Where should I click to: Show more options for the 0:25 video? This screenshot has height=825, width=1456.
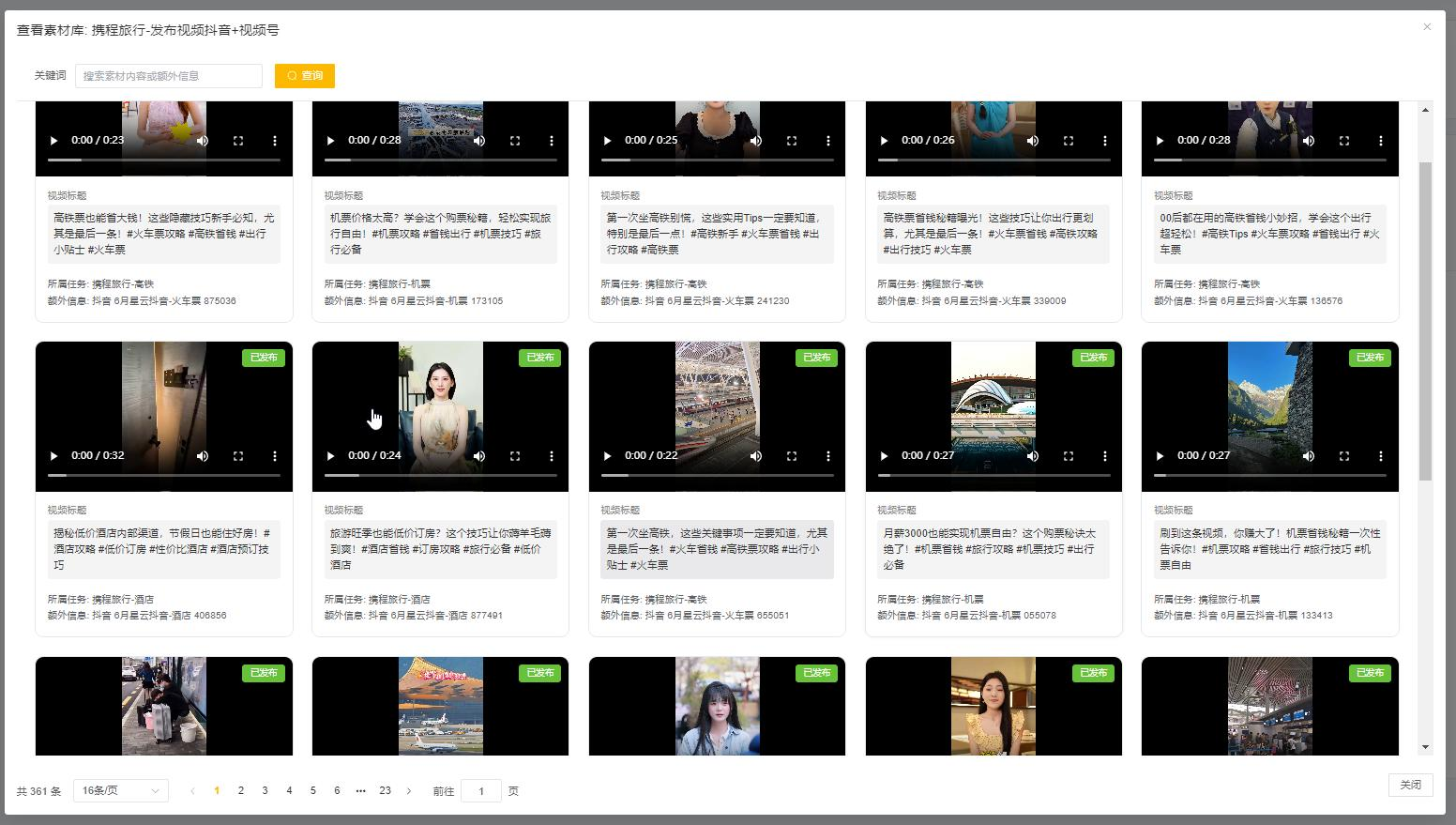click(x=828, y=141)
